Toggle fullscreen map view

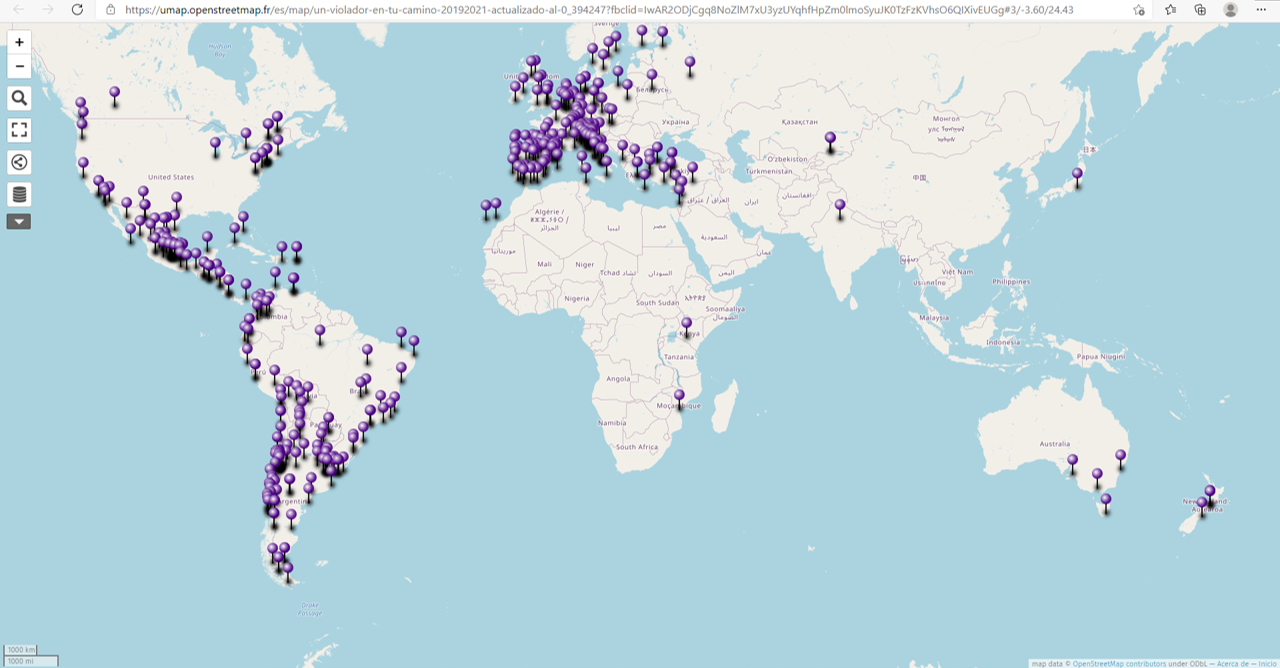(19, 130)
